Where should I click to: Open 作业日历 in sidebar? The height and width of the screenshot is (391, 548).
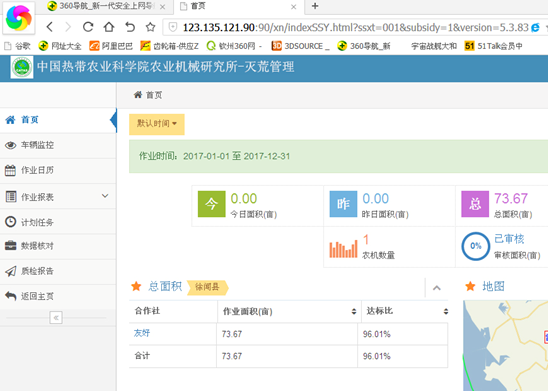(x=58, y=171)
